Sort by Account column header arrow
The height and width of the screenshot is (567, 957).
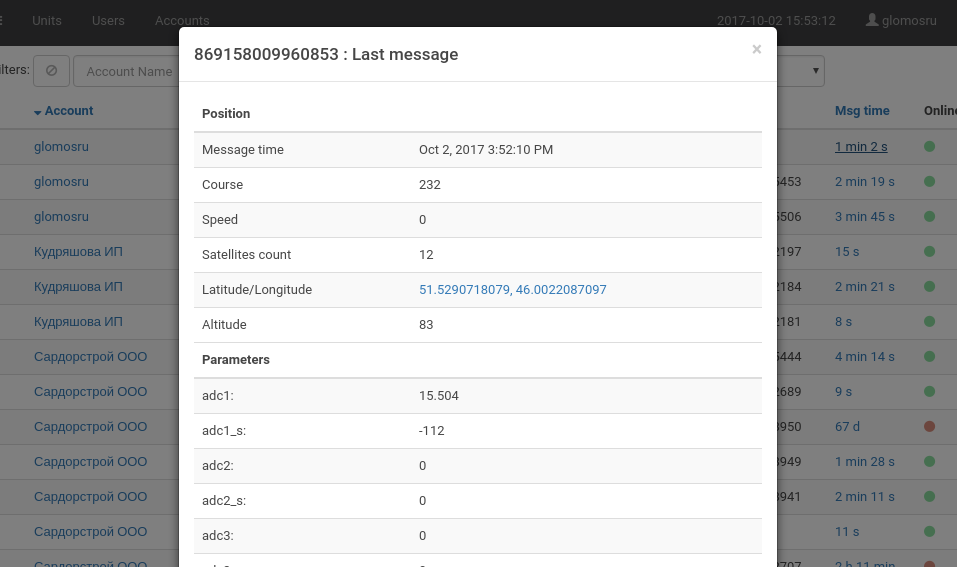38,112
